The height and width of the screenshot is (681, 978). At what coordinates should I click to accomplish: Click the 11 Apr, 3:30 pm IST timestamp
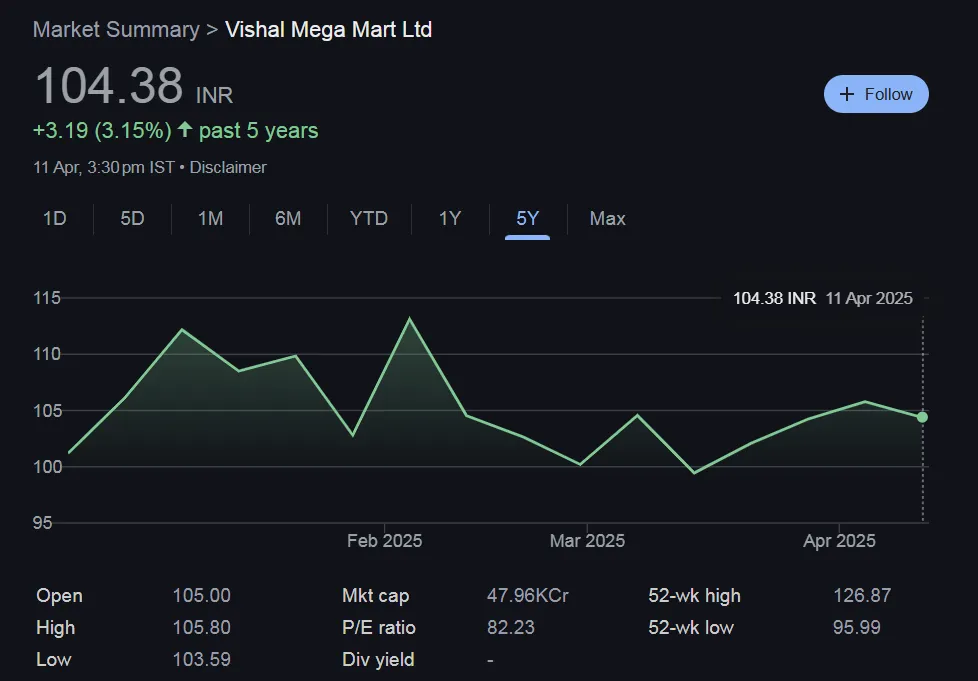pos(104,167)
